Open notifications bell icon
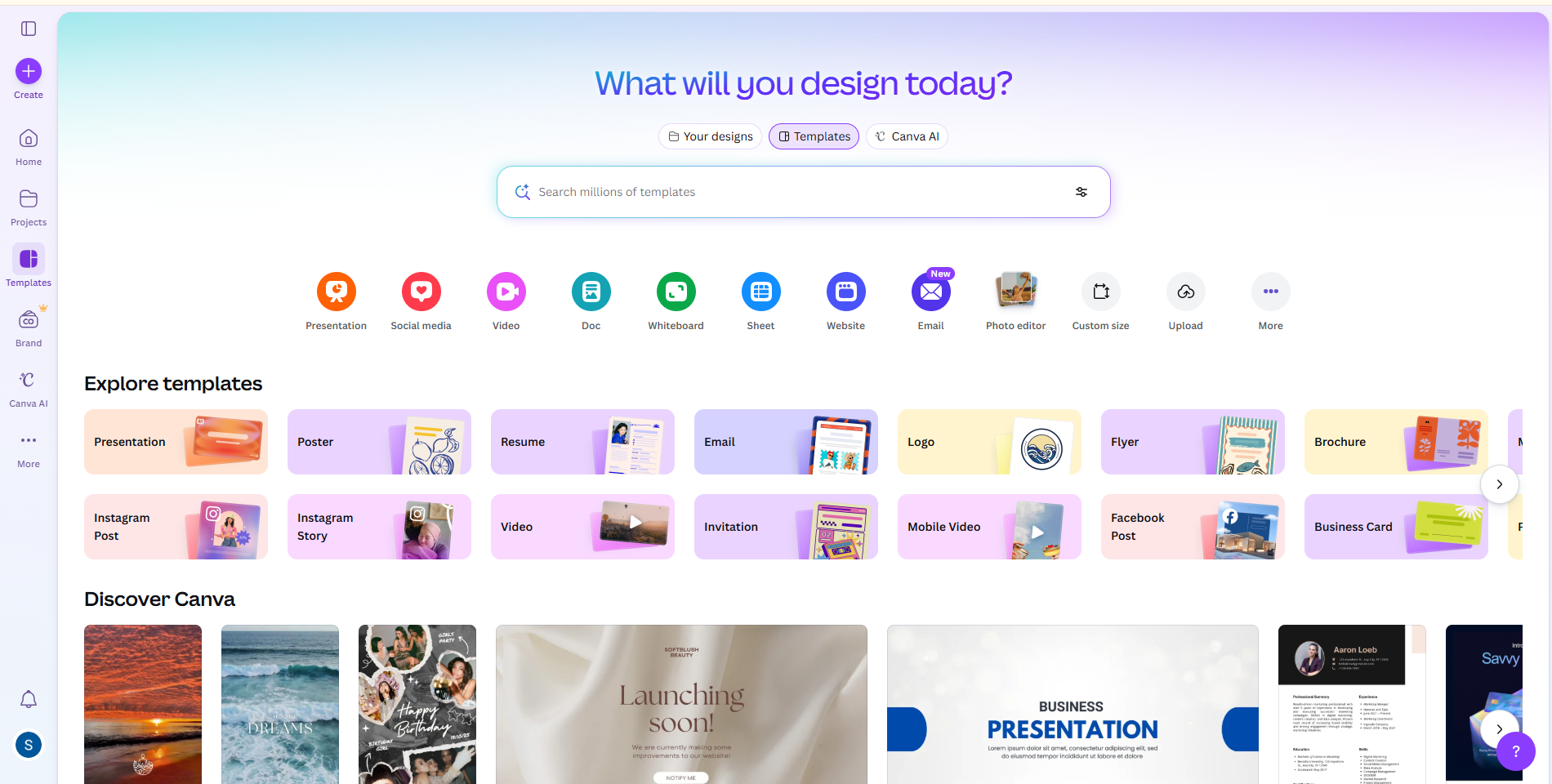The image size is (1552, 784). (29, 699)
